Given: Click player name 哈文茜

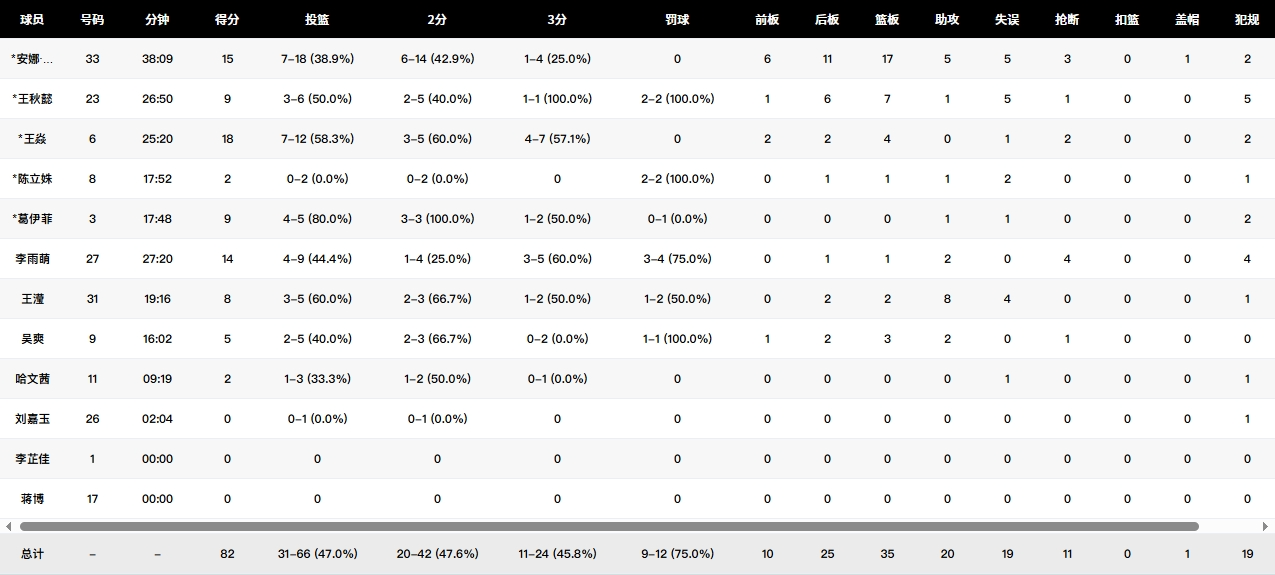Looking at the screenshot, I should click(32, 379).
